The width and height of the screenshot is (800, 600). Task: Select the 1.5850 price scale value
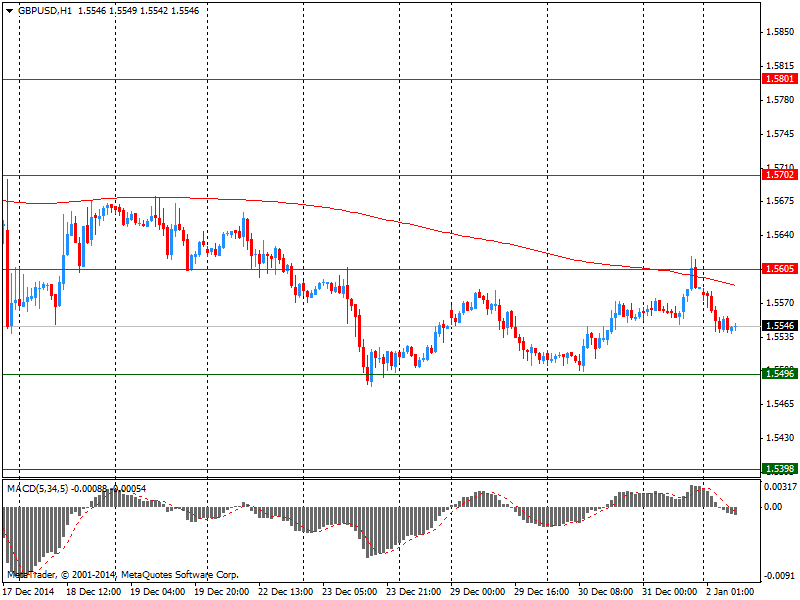coord(780,32)
